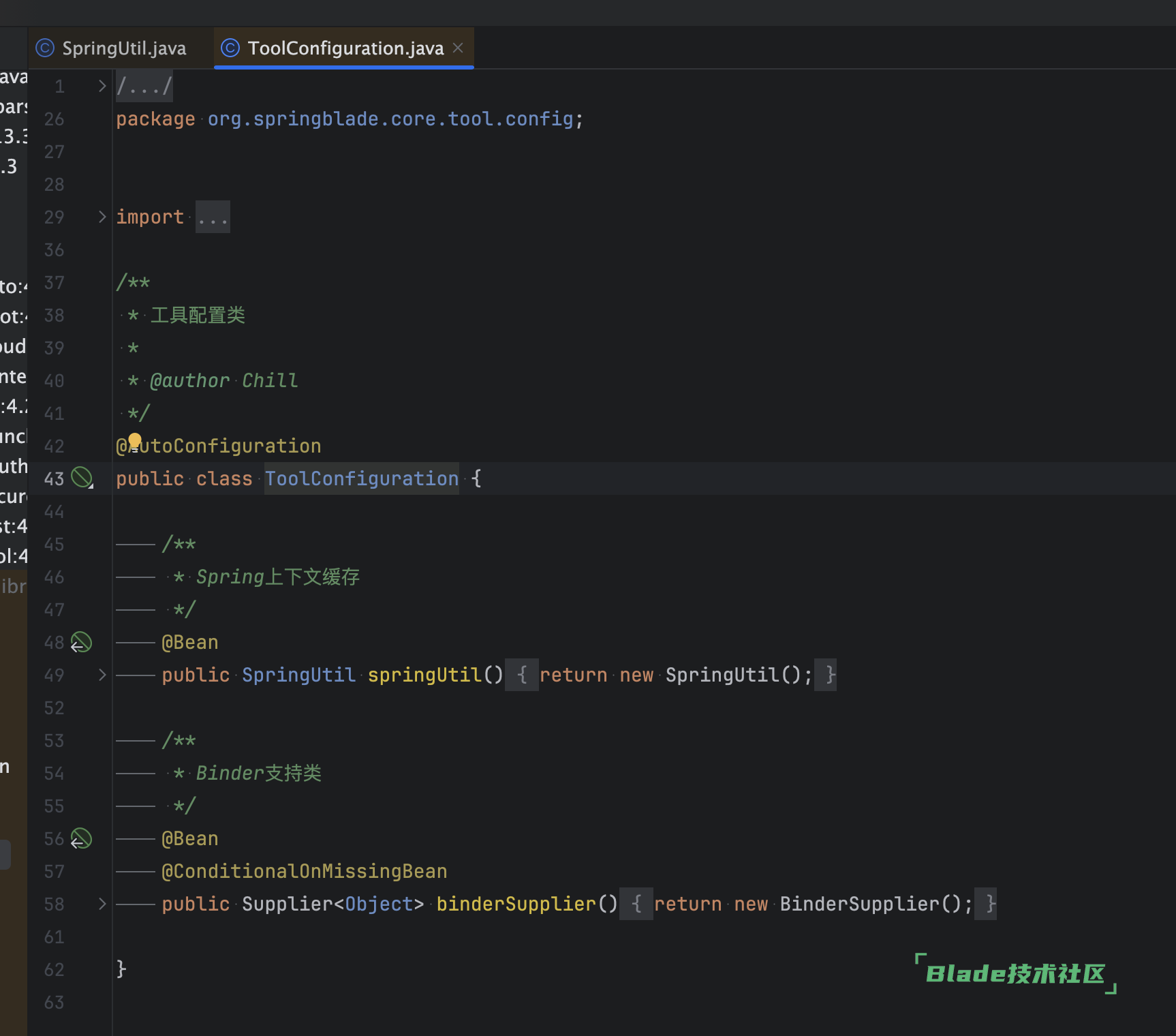Expand the folded binderSupplier method body
The height and width of the screenshot is (1036, 1176).
(102, 904)
